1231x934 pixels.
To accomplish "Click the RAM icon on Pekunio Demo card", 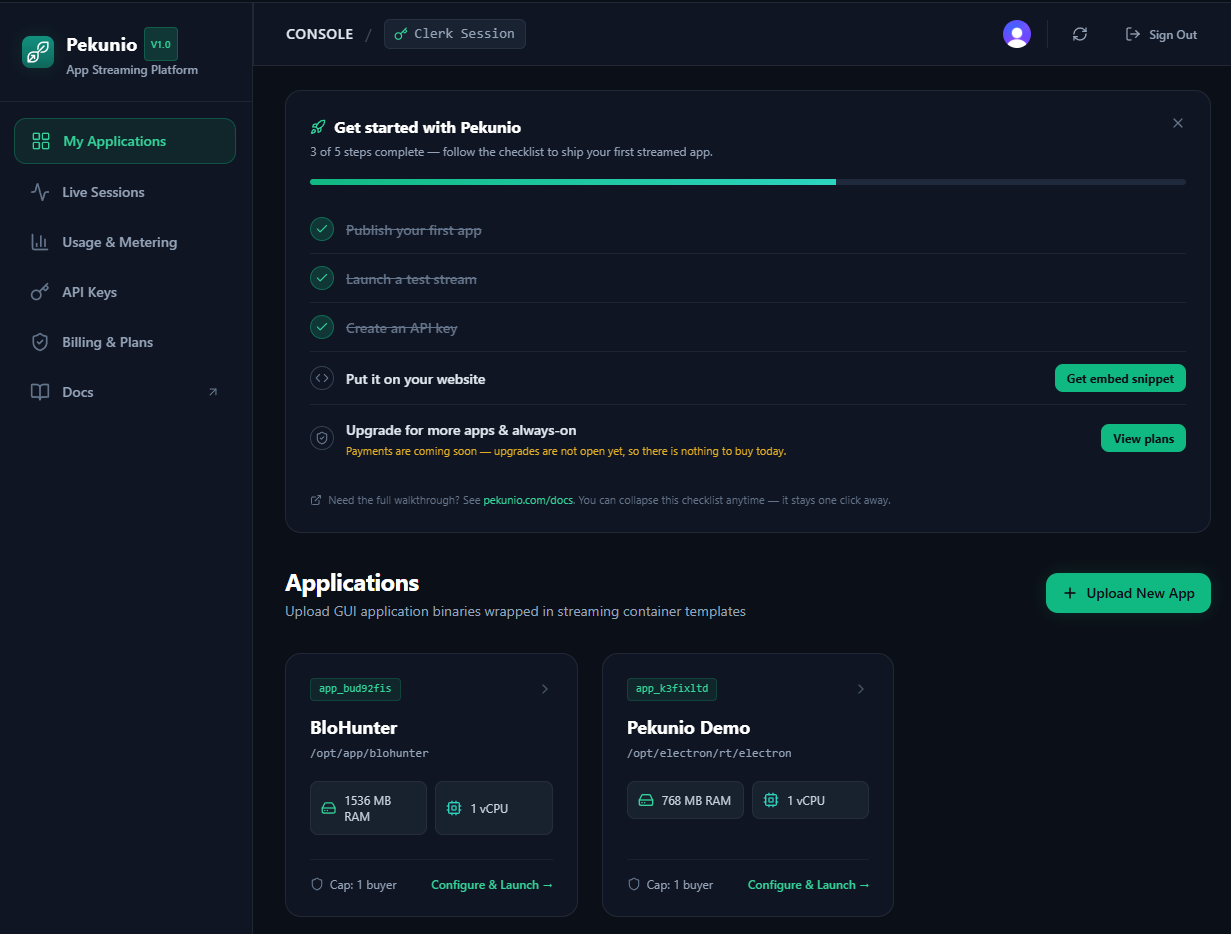I will coord(645,800).
